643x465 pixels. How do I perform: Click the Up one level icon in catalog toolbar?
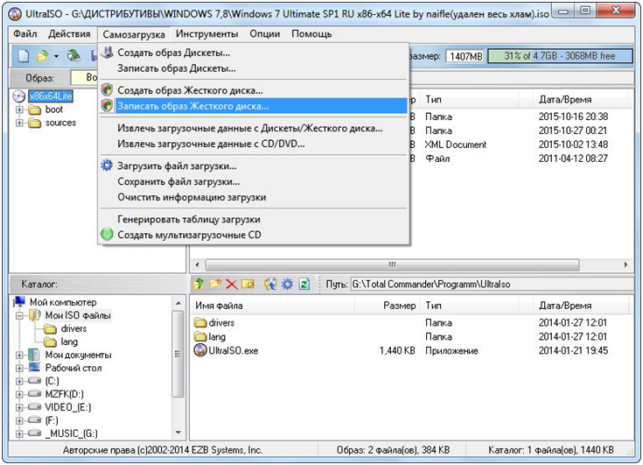click(x=199, y=284)
